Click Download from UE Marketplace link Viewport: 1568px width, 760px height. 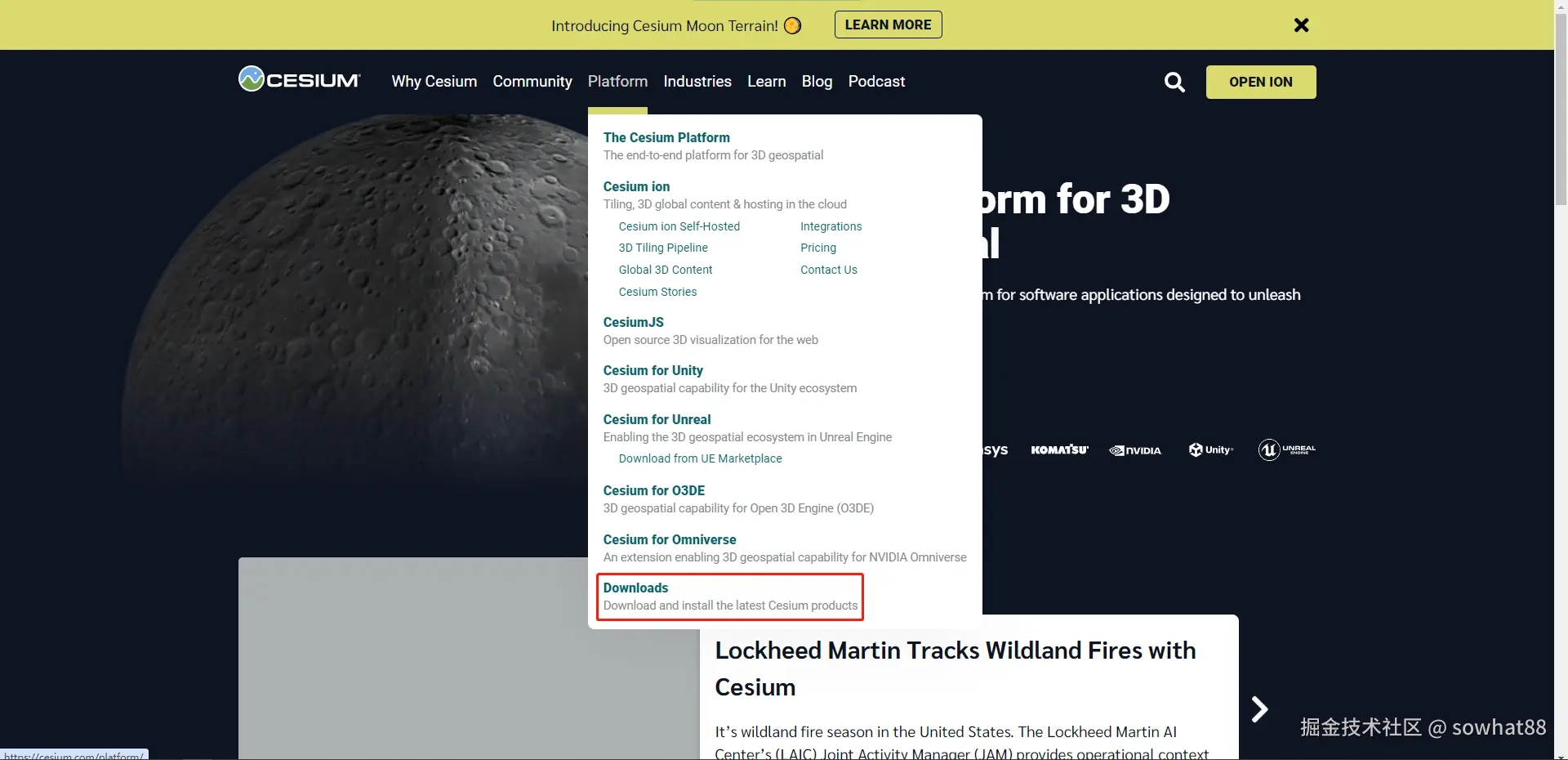click(700, 458)
